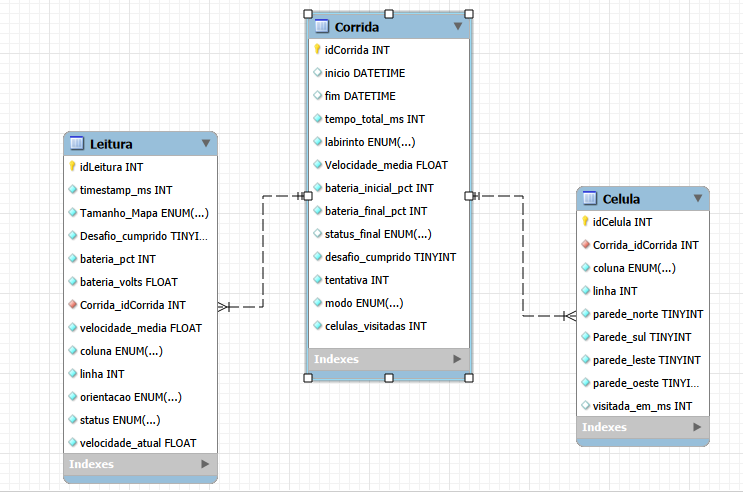
Task: Select the Celula table title
Action: click(621, 199)
